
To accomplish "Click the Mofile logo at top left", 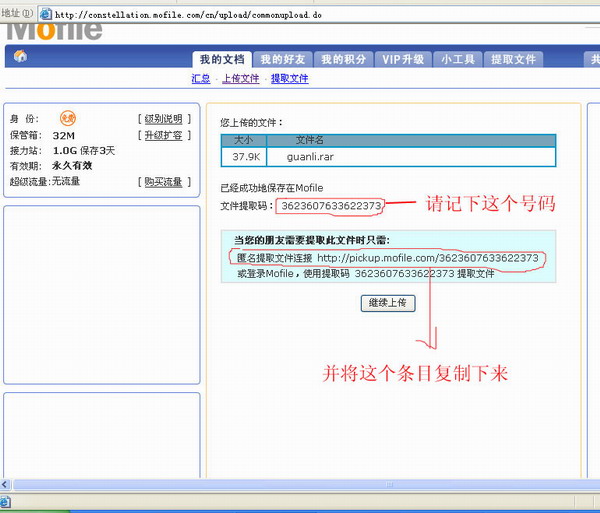I will 54,31.
